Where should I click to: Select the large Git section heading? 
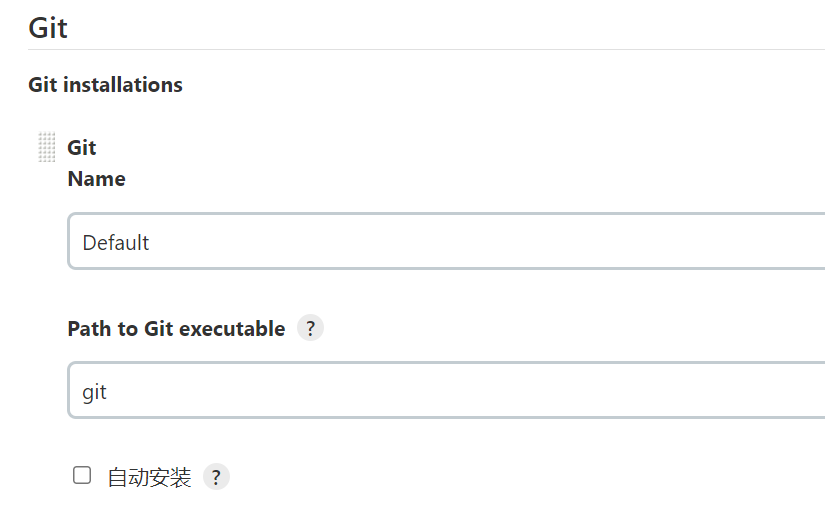click(48, 27)
